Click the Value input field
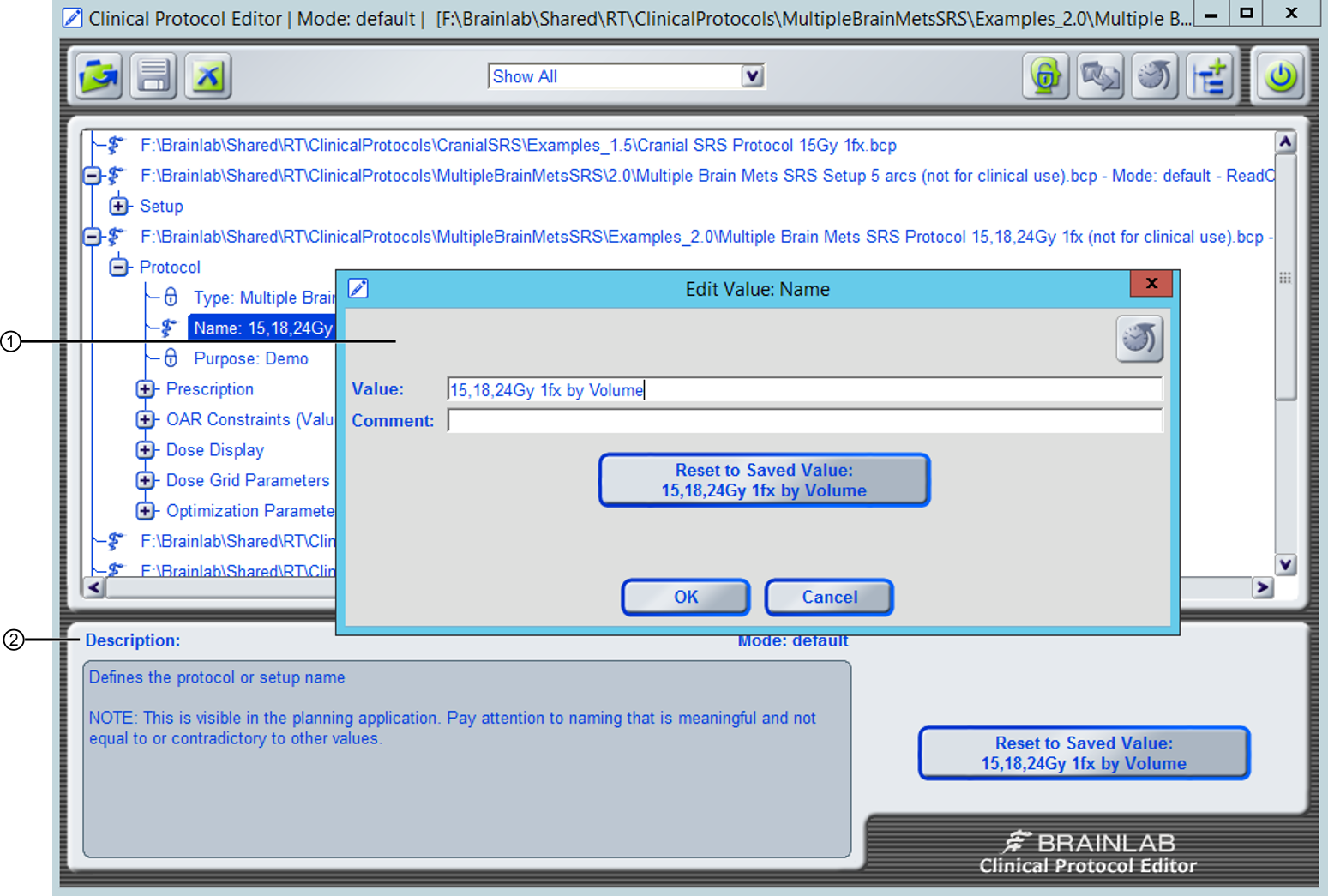The height and width of the screenshot is (896, 1328). [805, 389]
